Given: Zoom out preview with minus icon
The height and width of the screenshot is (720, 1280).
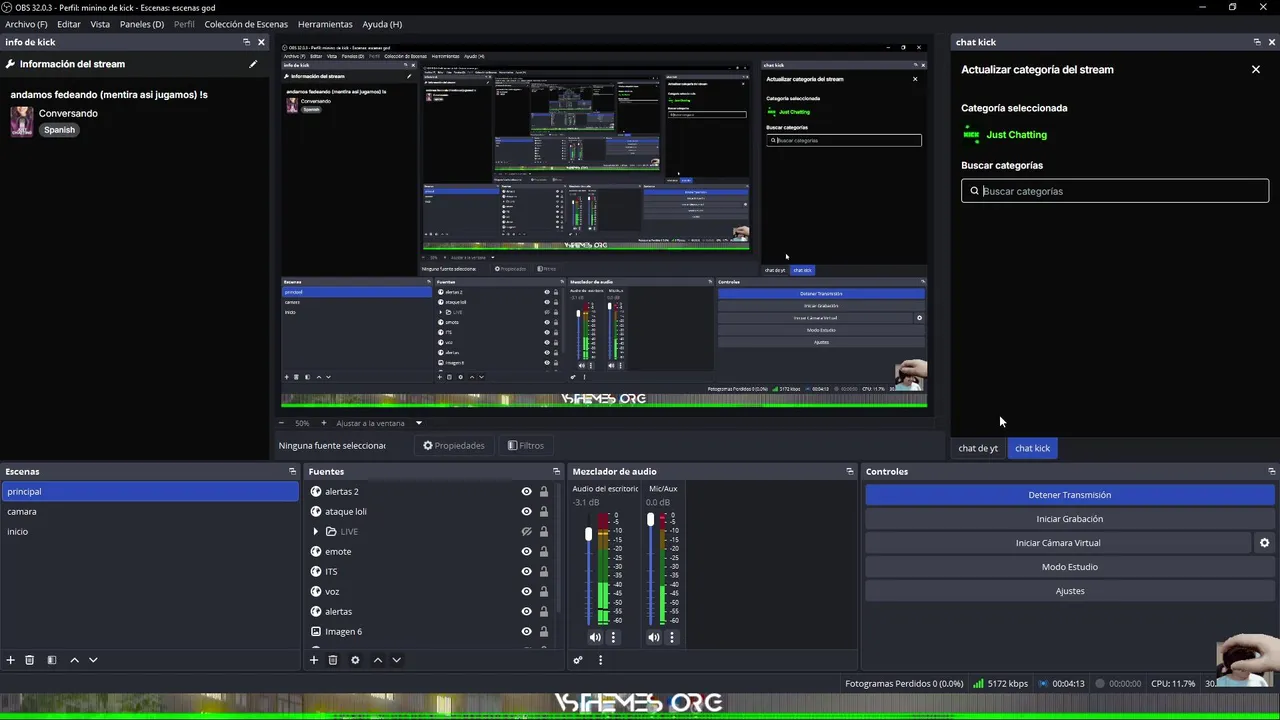Looking at the screenshot, I should [281, 423].
